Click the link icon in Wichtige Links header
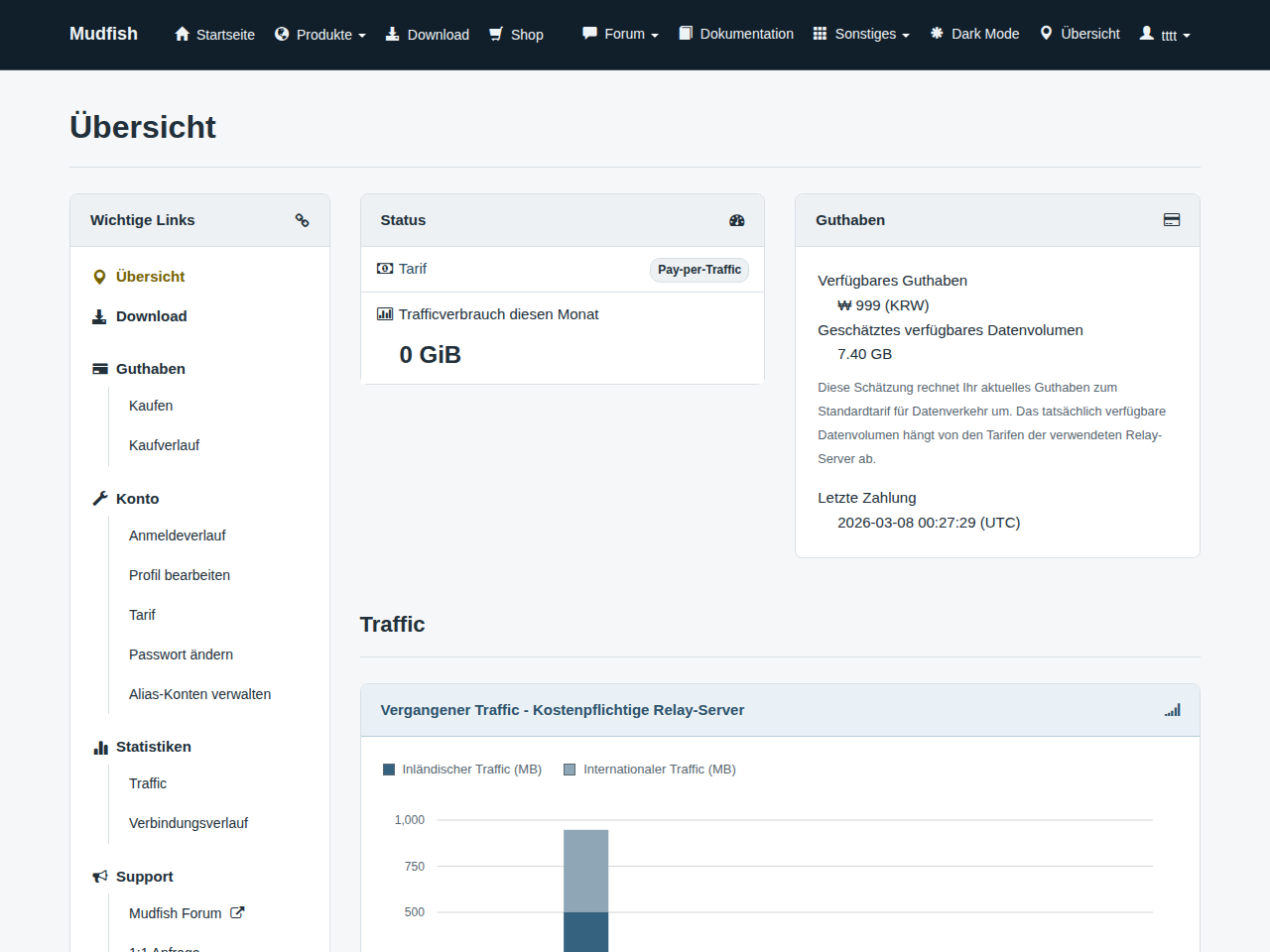This screenshot has width=1270, height=952. (x=303, y=220)
